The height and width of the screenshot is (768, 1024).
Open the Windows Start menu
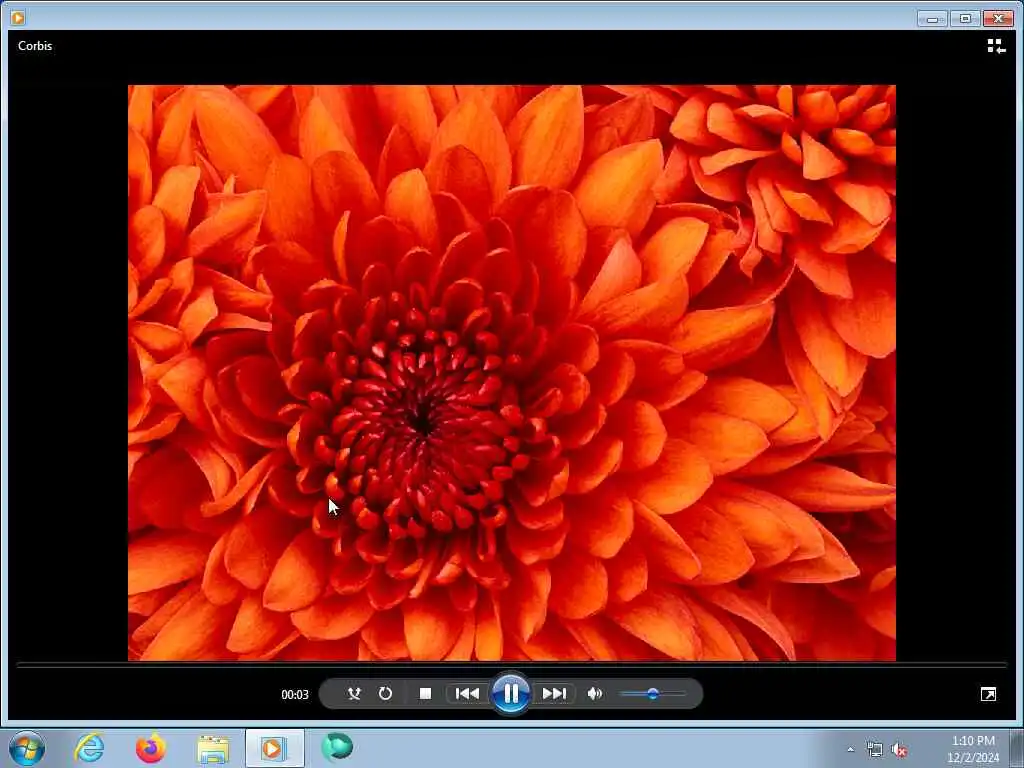point(27,748)
